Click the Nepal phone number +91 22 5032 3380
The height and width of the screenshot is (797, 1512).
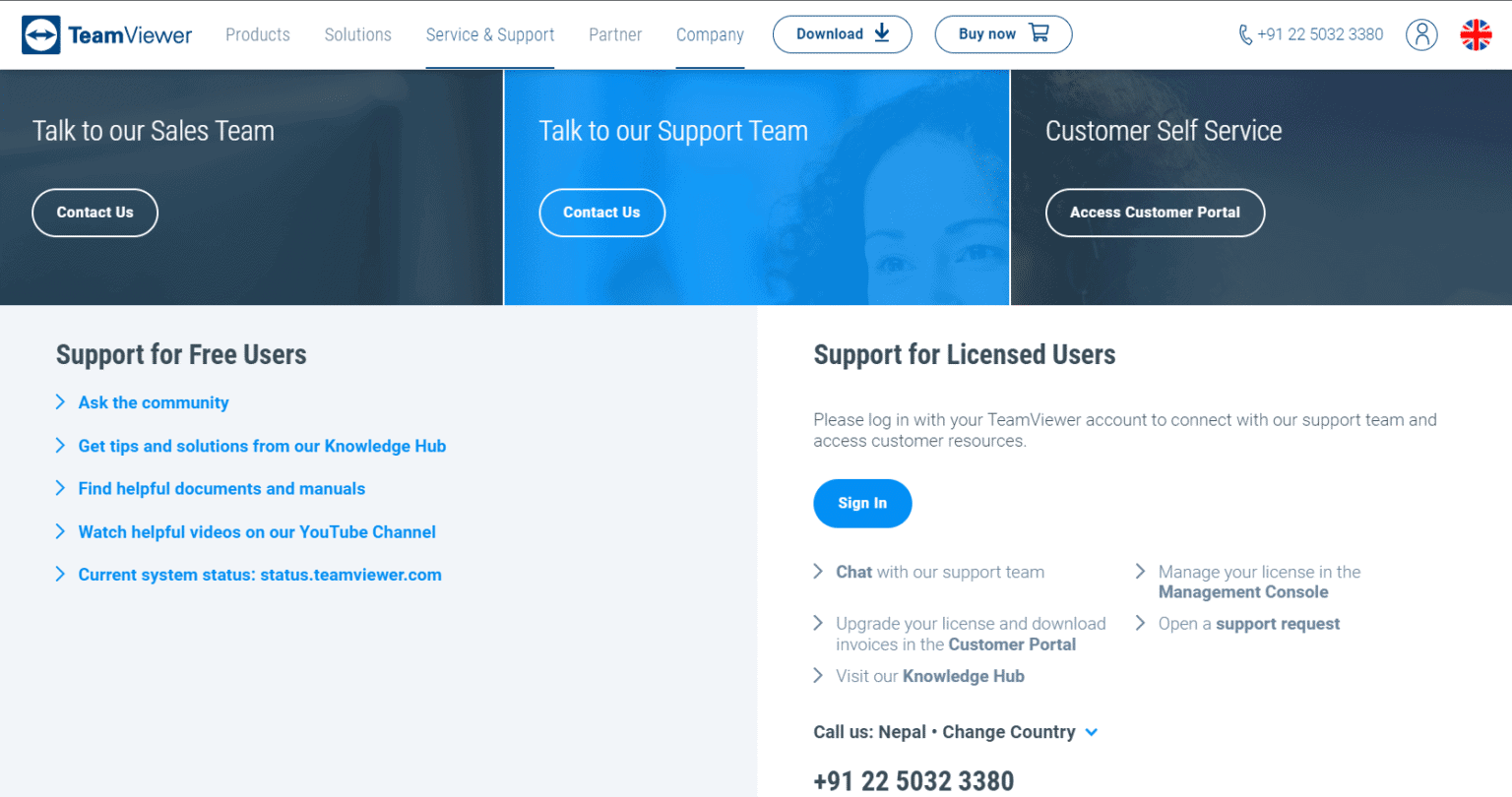click(x=913, y=781)
